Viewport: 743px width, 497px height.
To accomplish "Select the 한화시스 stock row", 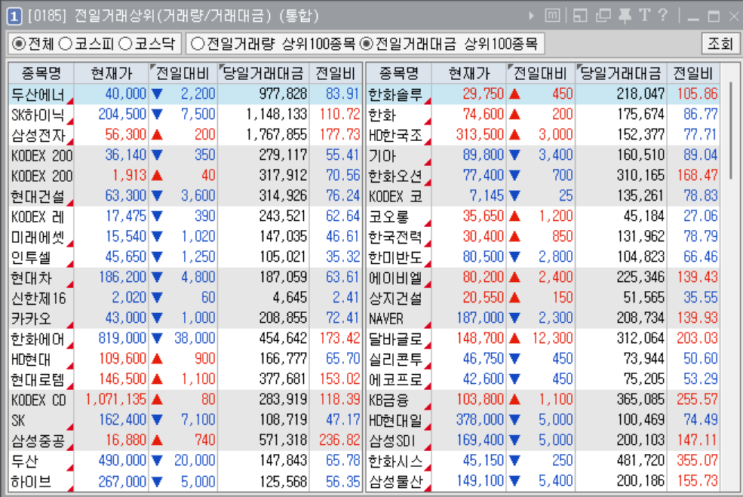I will pos(543,461).
